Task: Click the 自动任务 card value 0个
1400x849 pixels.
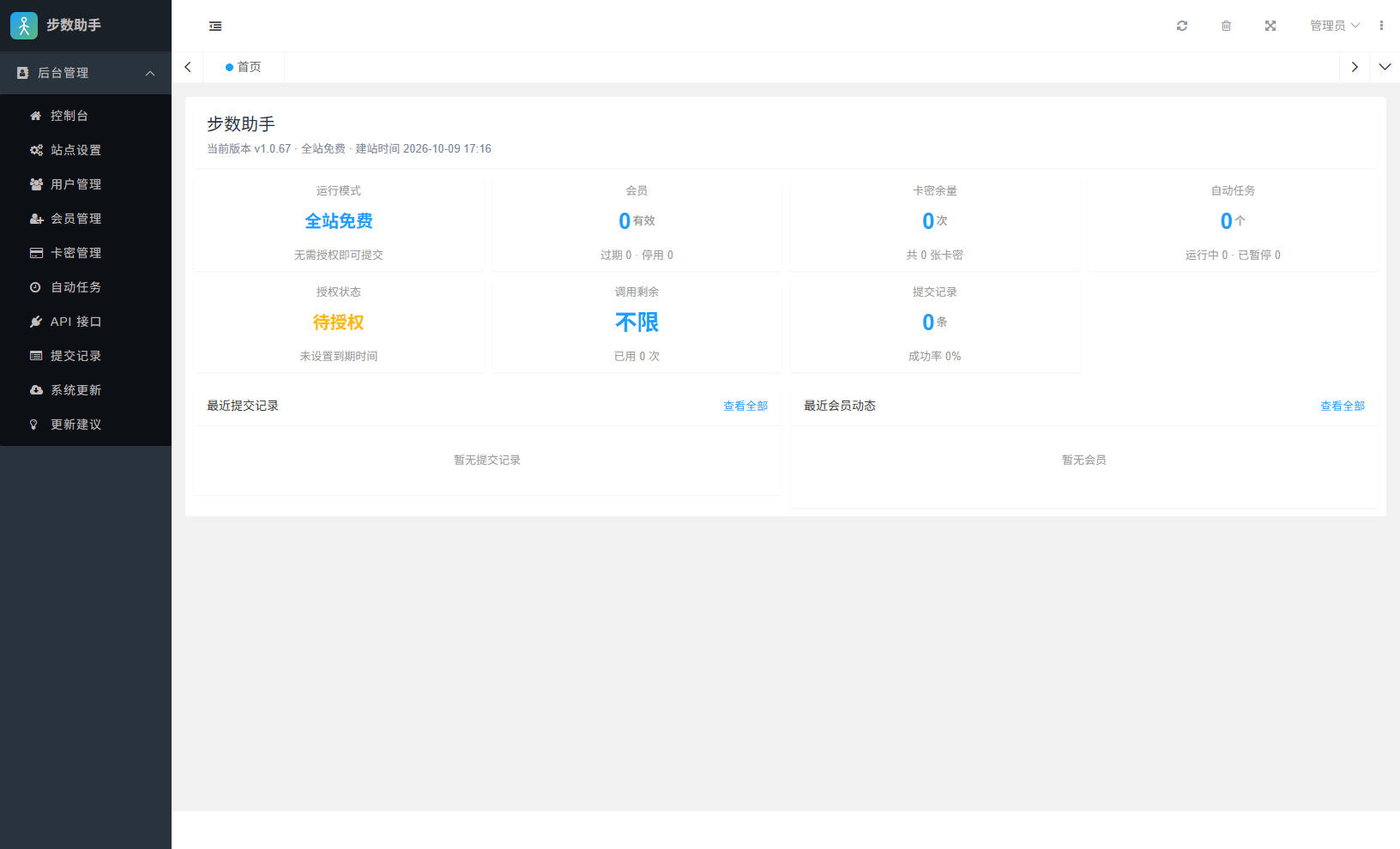Action: (x=1233, y=221)
